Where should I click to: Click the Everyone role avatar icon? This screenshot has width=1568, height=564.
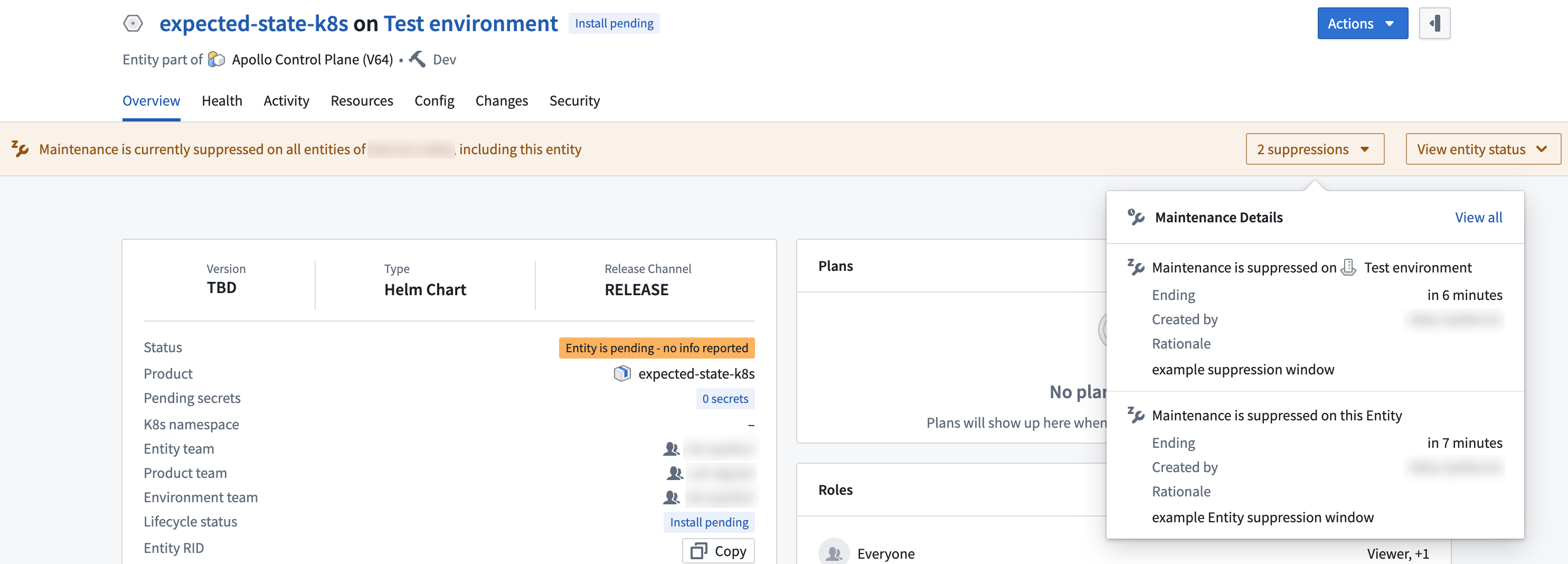coord(833,552)
